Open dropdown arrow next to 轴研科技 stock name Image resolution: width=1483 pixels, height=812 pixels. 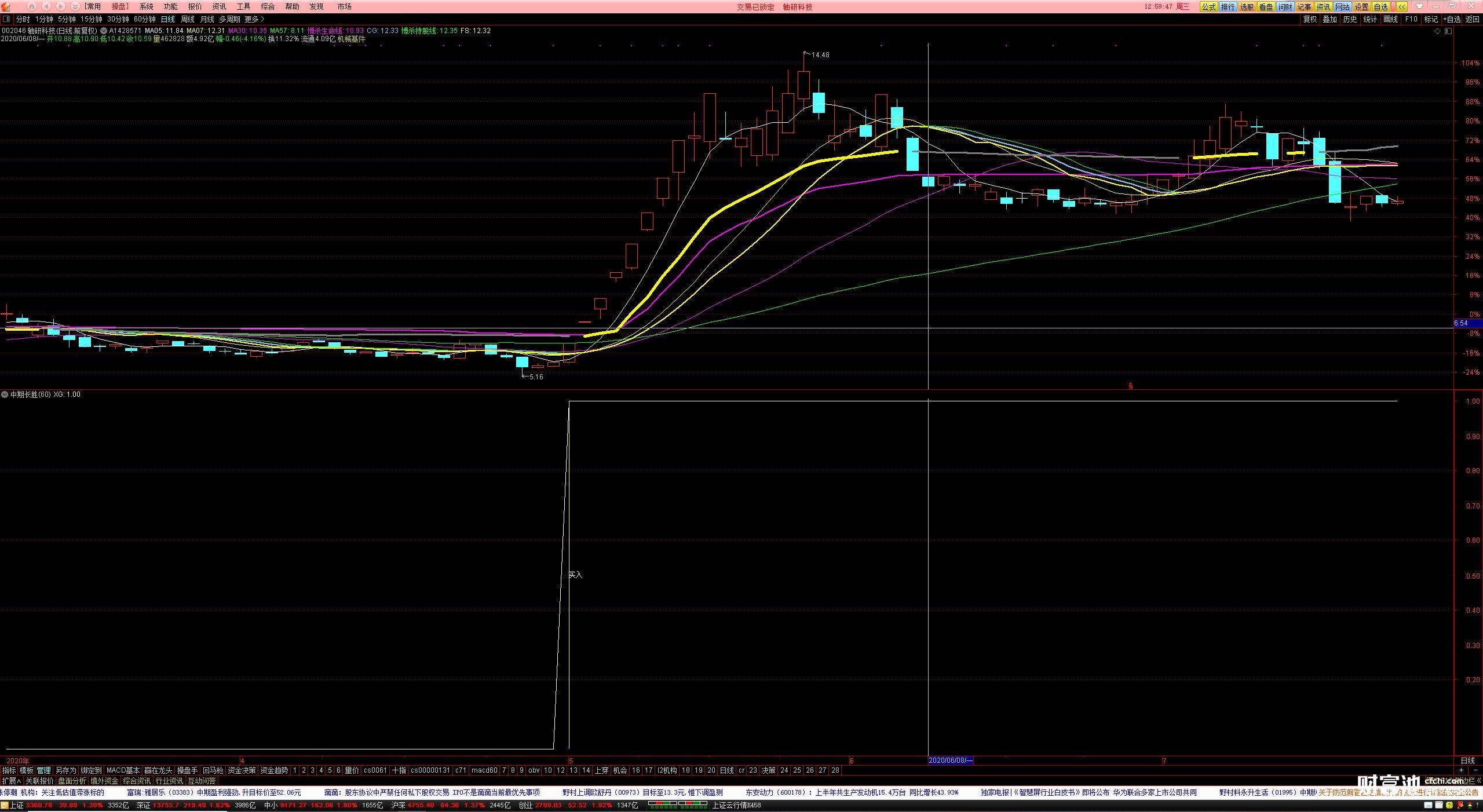[103, 31]
